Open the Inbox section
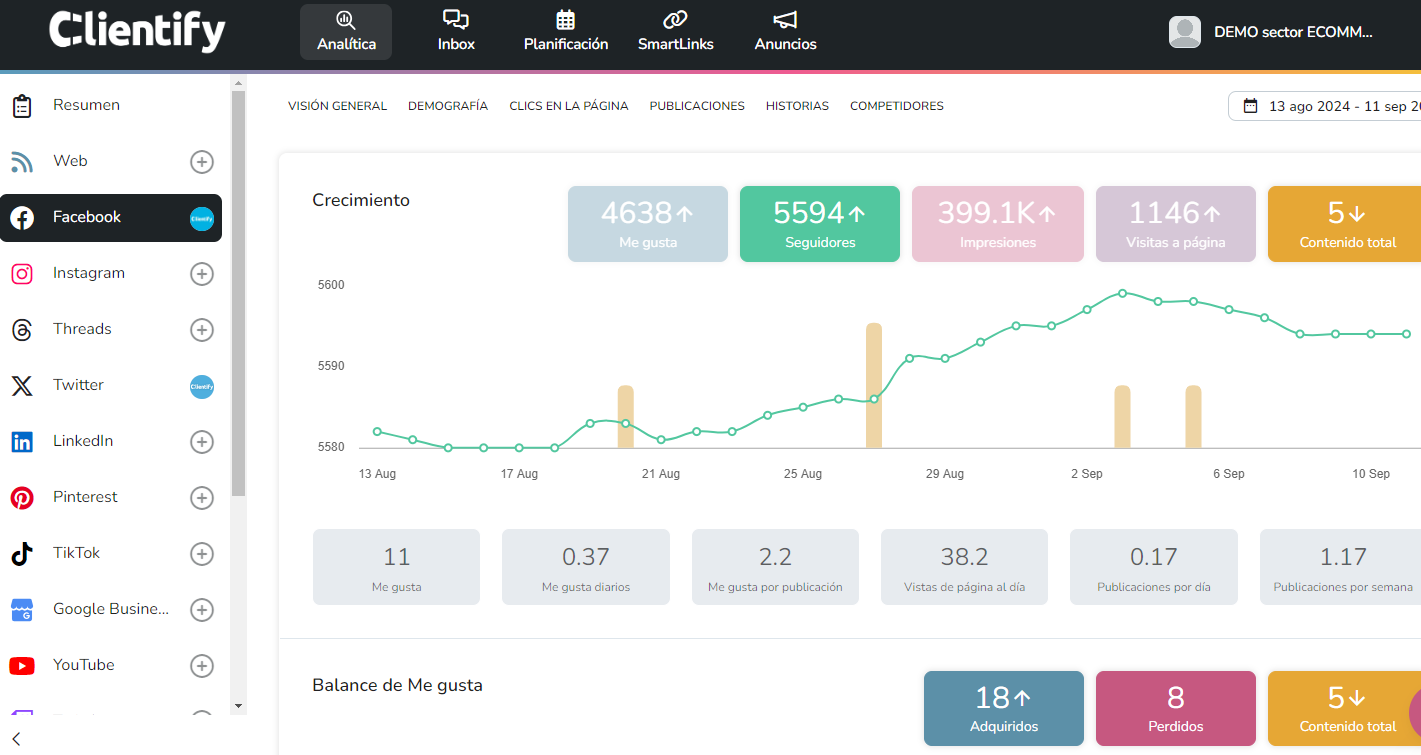The height and width of the screenshot is (755, 1421). coord(456,30)
